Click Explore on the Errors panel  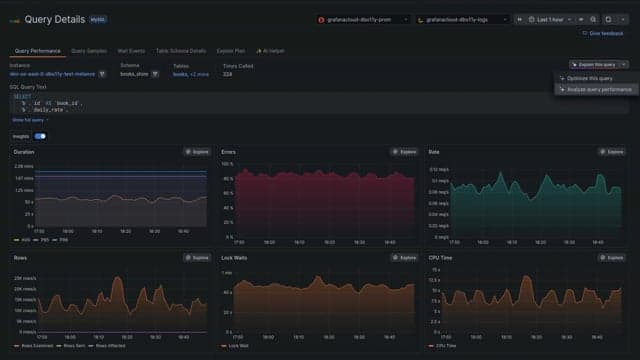(404, 152)
